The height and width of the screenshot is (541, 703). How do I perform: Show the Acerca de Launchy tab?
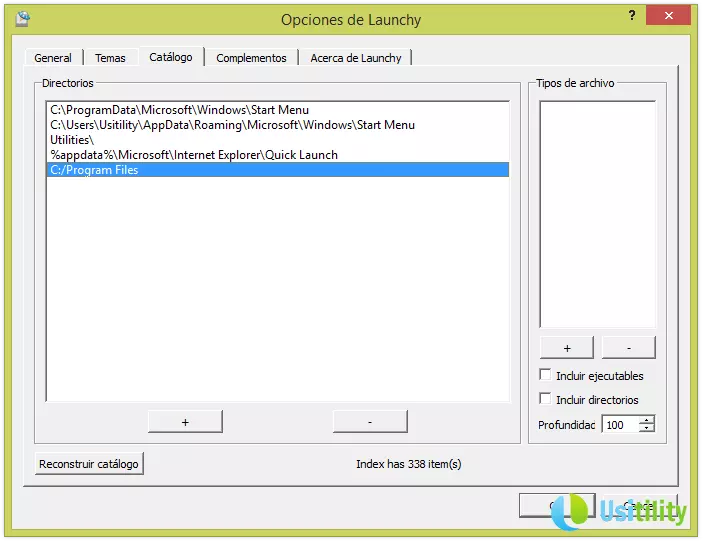(354, 58)
